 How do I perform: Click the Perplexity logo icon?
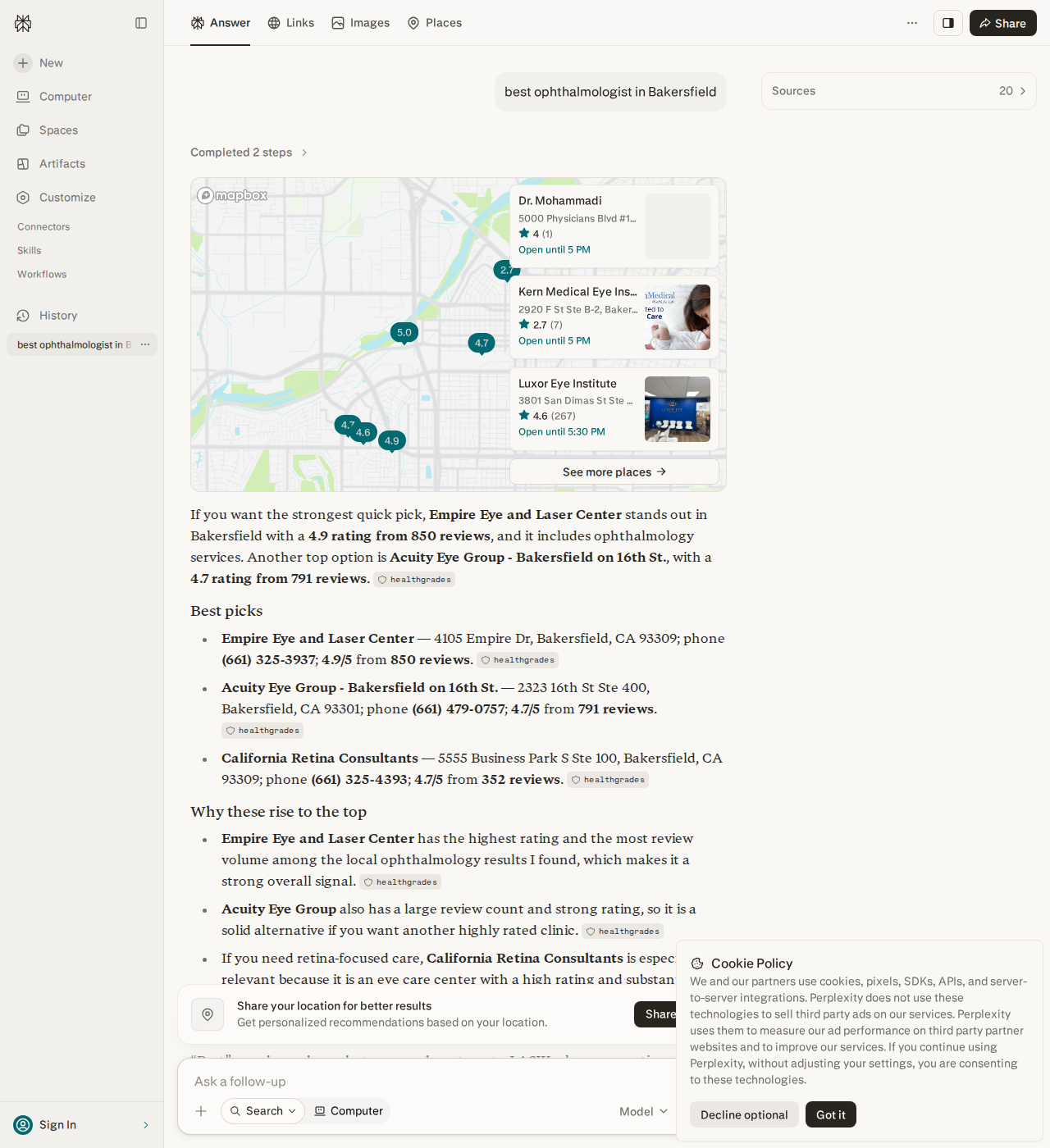(x=23, y=23)
